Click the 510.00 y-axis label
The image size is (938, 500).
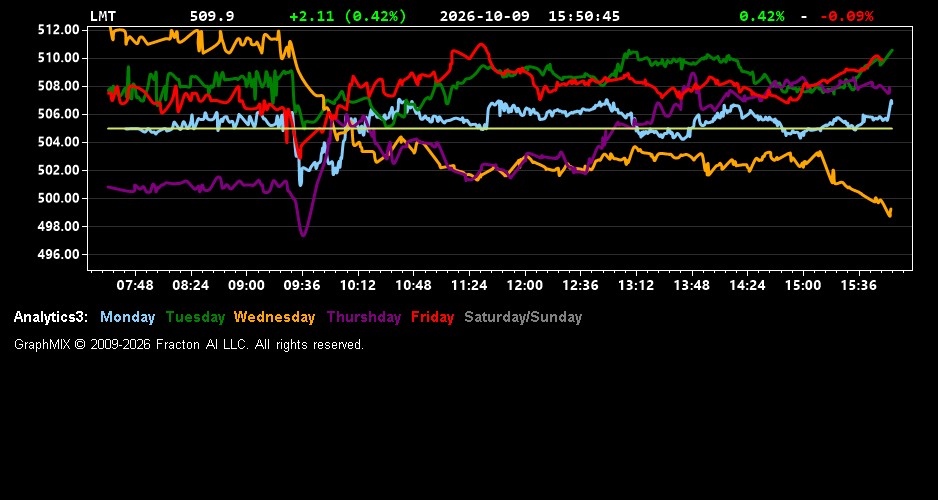(59, 58)
